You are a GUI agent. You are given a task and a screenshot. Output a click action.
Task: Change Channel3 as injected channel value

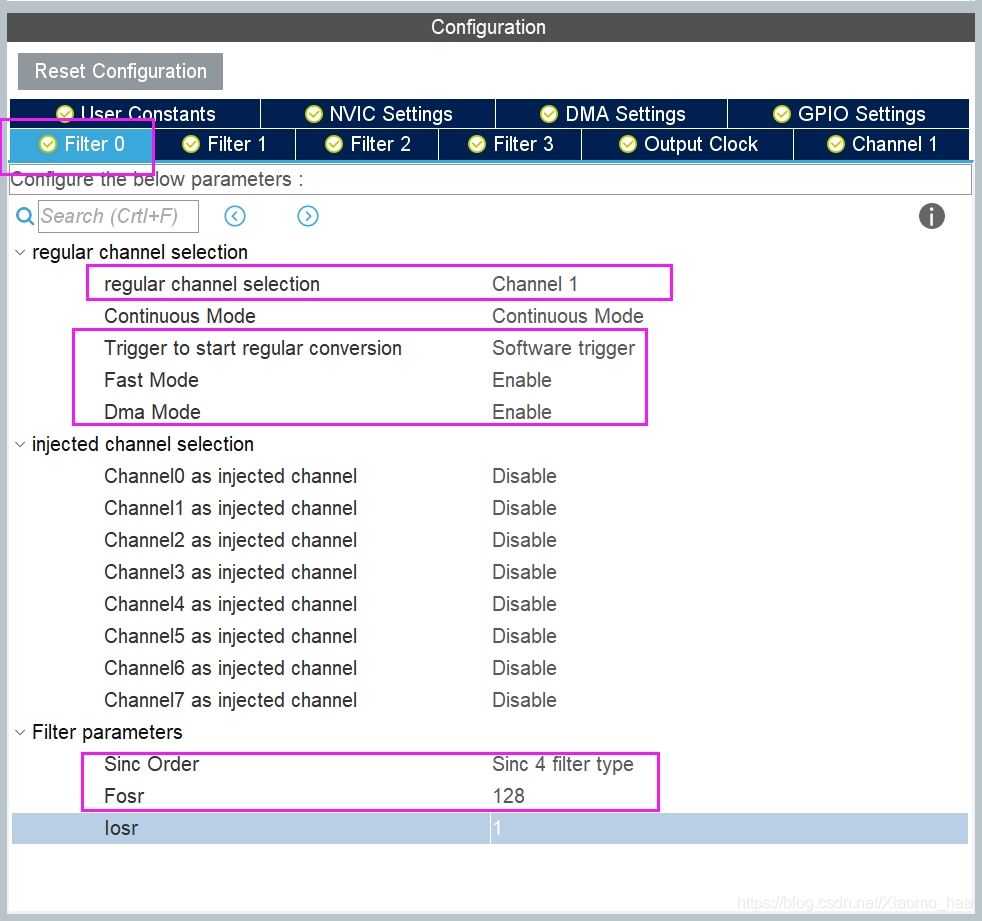(x=524, y=572)
